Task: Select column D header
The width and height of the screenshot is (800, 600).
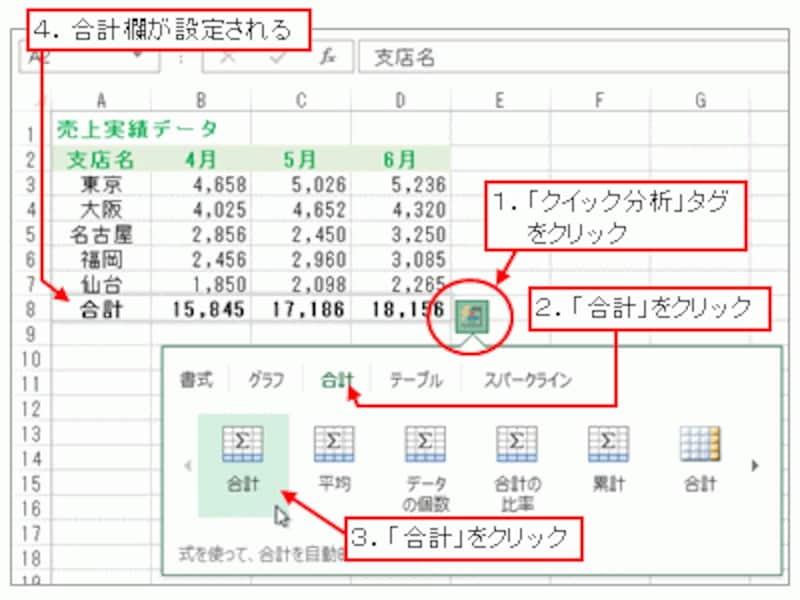Action: [x=401, y=101]
